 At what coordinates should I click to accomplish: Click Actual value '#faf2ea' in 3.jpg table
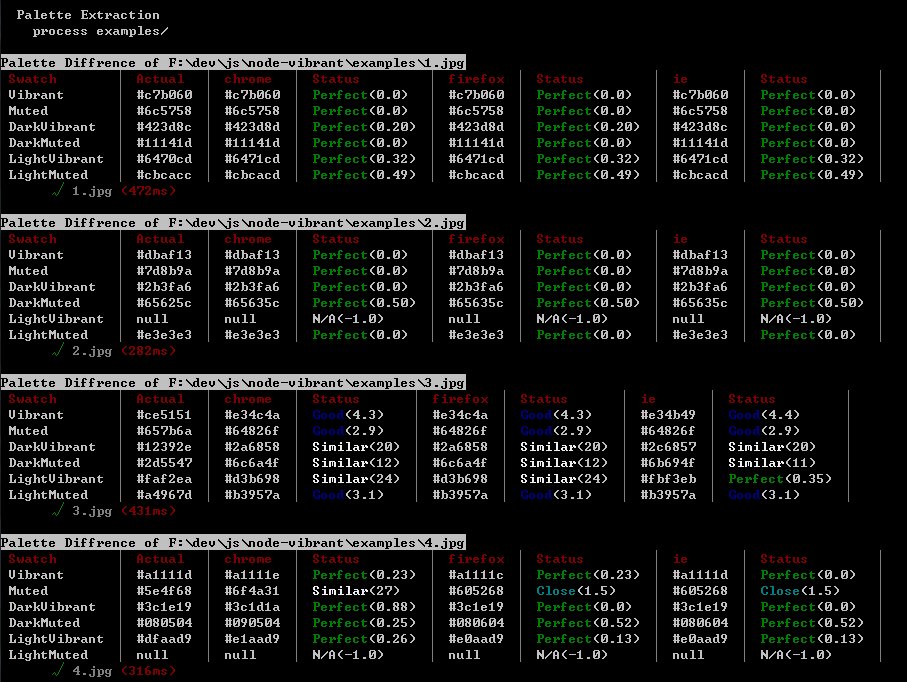click(x=164, y=479)
